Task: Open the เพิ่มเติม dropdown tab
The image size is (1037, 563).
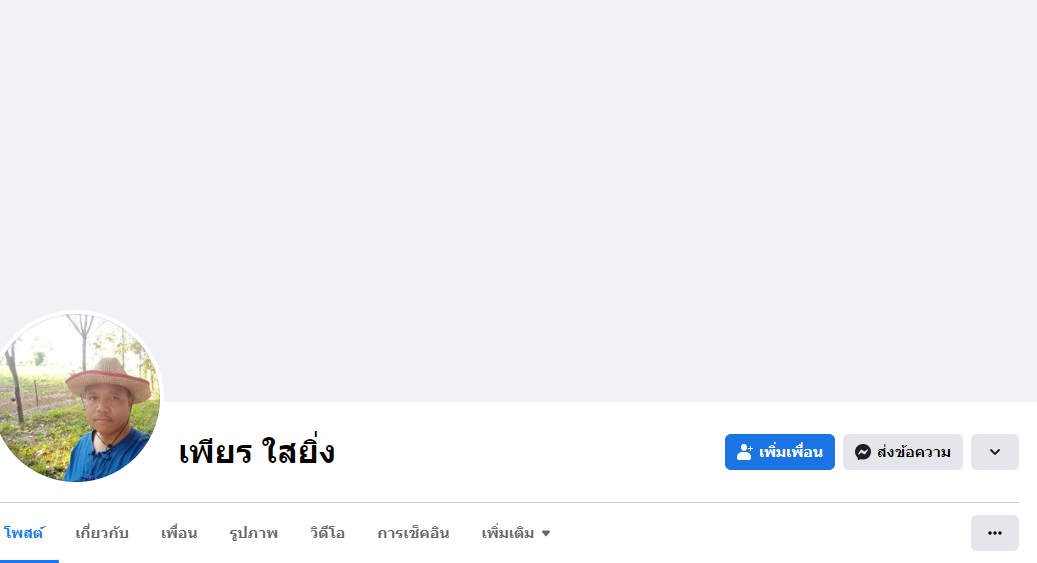Action: 516,533
